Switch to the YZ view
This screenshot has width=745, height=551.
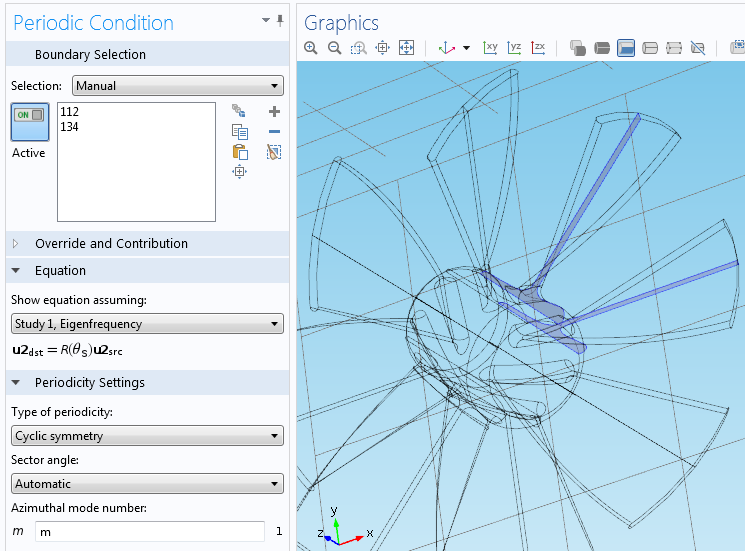click(514, 48)
